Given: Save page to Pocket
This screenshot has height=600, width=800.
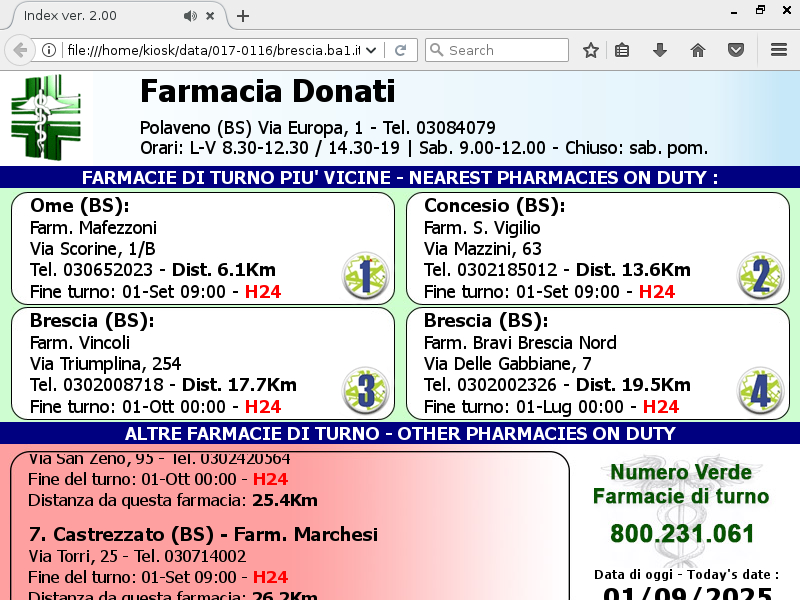Looking at the screenshot, I should click(x=736, y=50).
